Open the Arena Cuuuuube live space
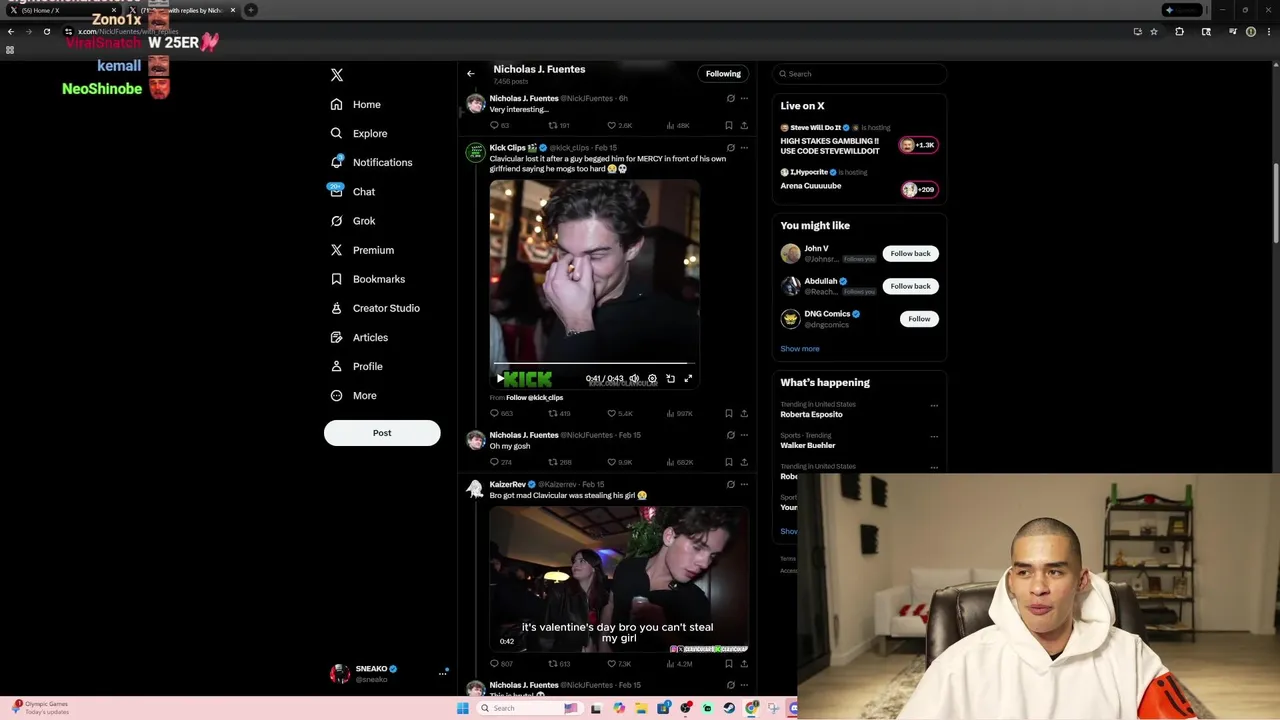 (859, 182)
